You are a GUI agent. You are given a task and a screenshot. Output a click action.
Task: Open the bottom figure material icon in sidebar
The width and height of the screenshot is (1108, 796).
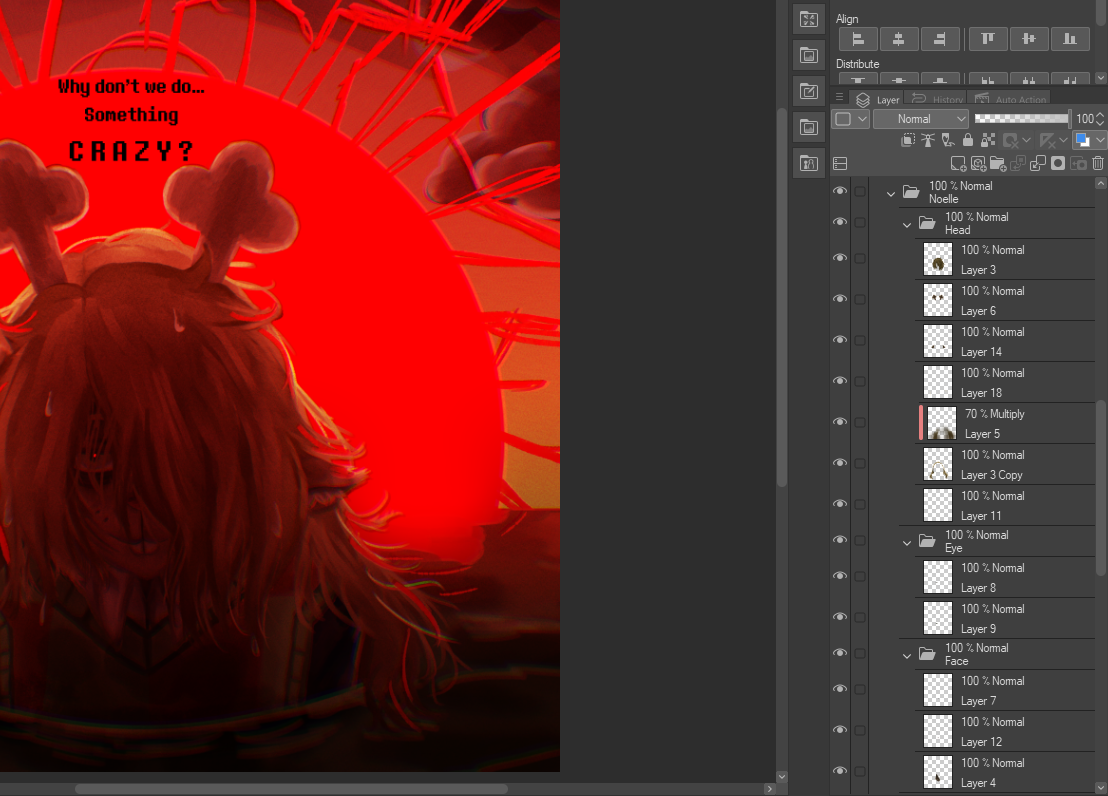tap(809, 163)
